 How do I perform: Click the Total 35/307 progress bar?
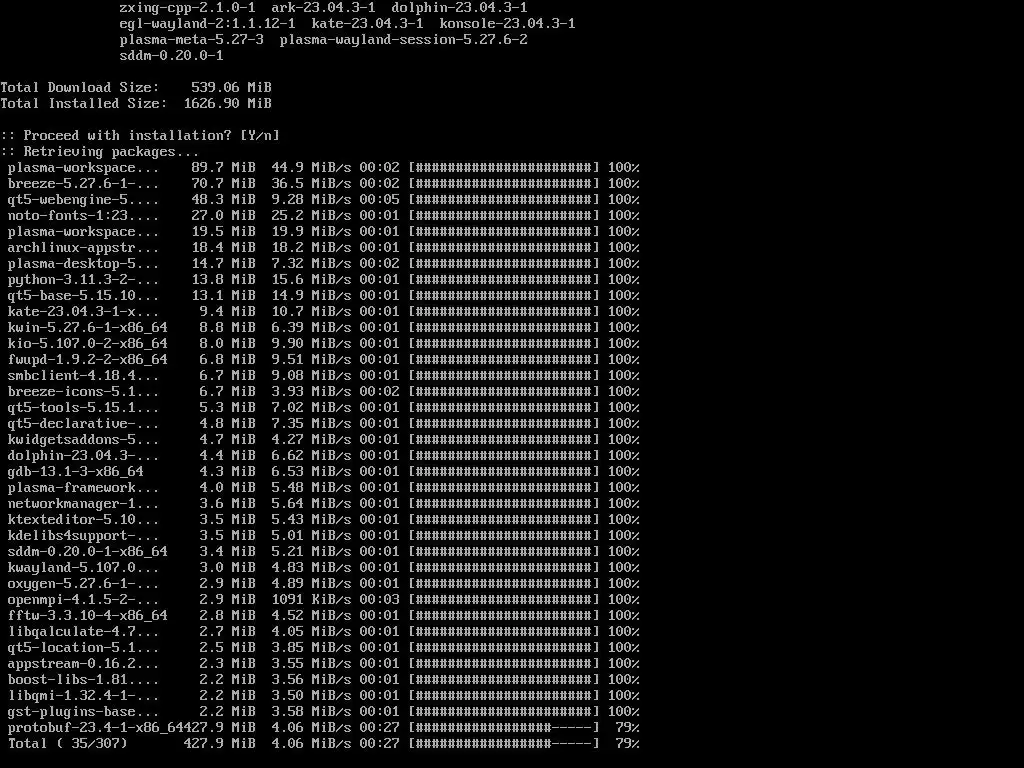pyautogui.click(x=504, y=743)
